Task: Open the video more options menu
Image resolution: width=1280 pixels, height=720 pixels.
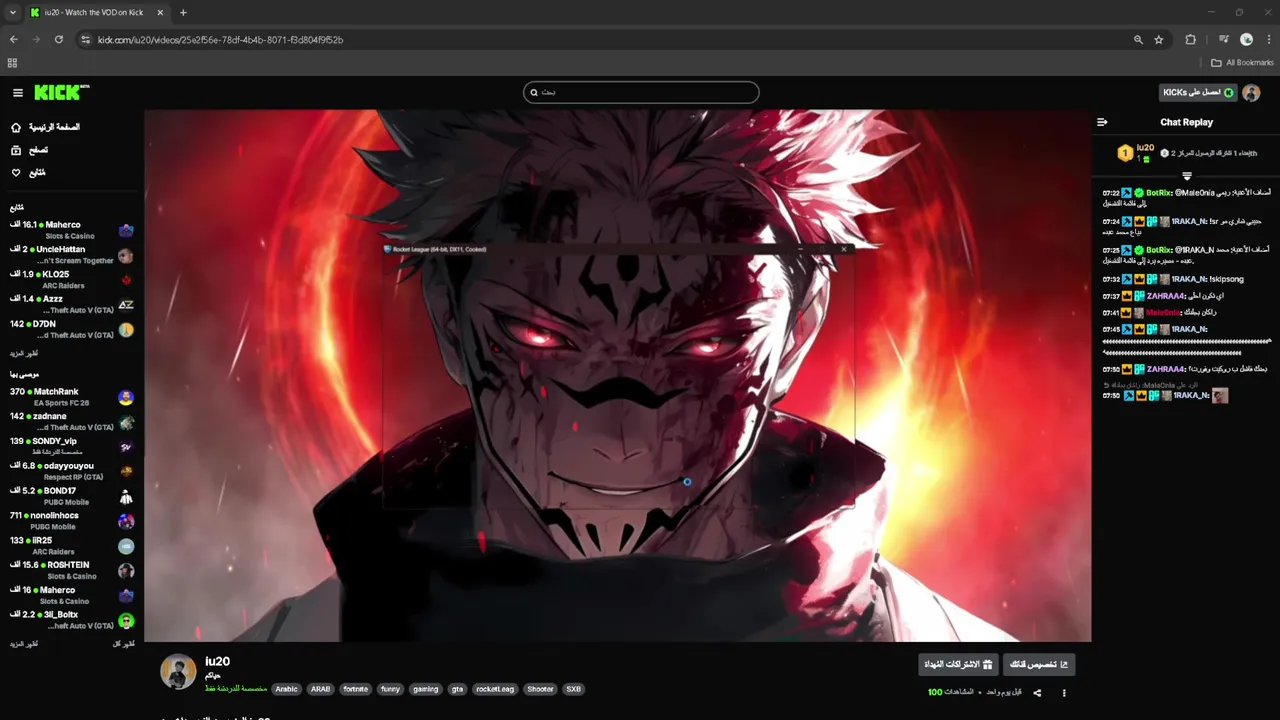Action: 1064,693
